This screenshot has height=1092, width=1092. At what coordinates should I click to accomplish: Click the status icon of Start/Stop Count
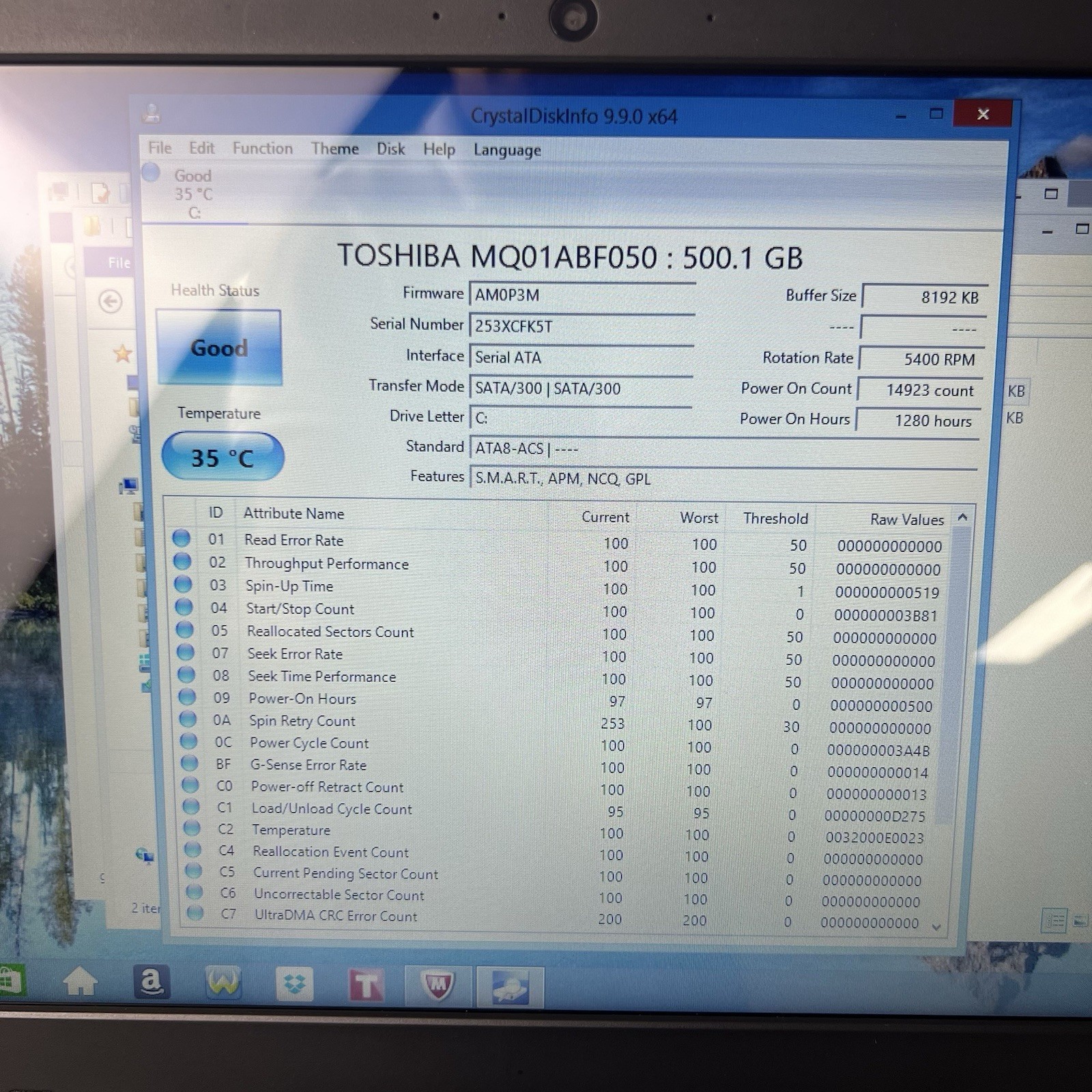coord(184,607)
